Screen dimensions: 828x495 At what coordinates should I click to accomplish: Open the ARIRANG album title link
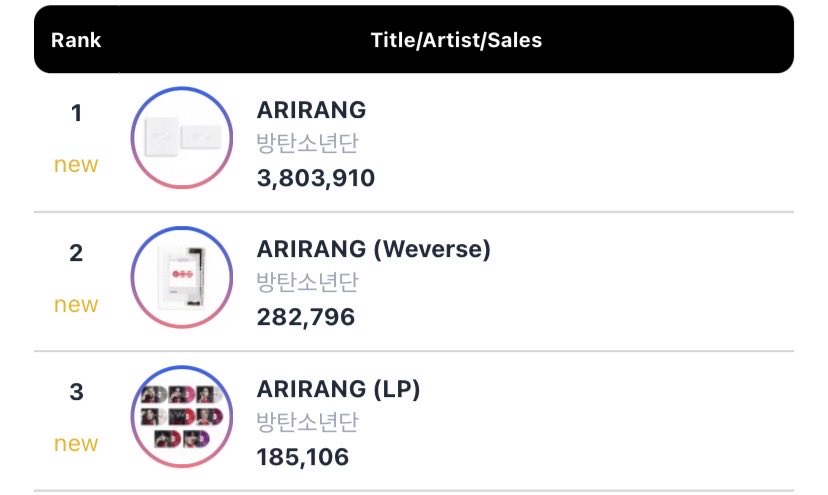(x=311, y=110)
